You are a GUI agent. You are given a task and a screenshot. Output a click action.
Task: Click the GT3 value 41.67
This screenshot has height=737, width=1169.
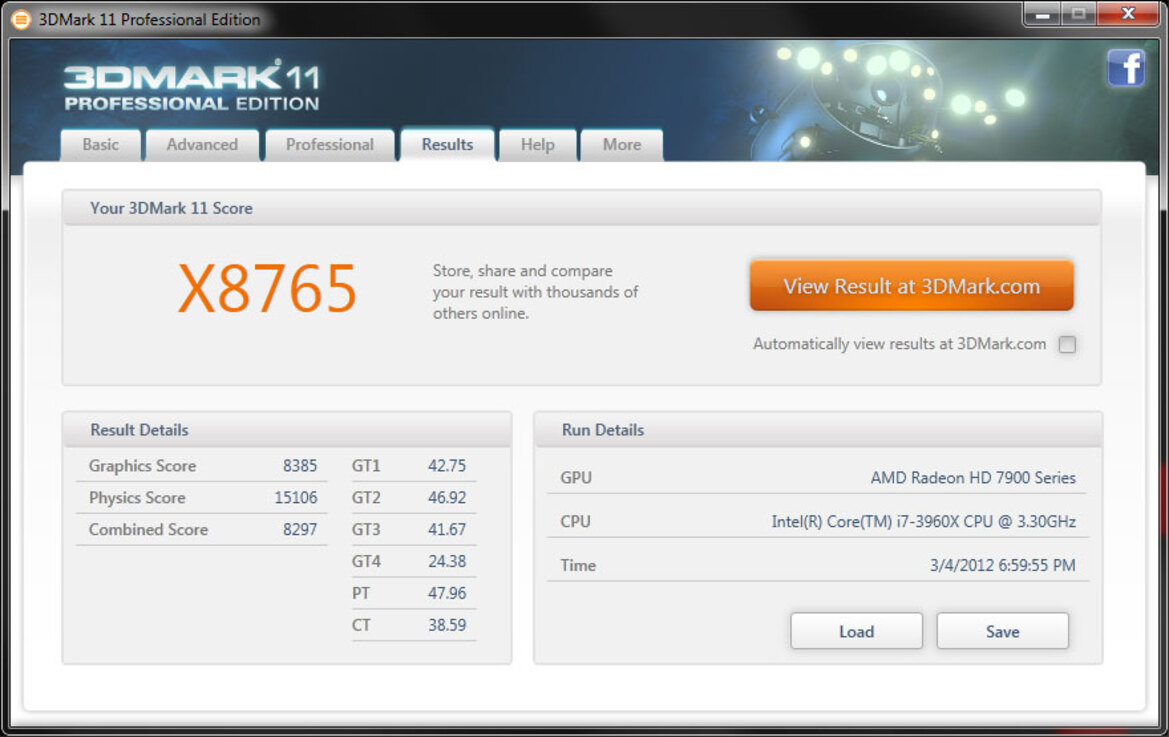[447, 529]
